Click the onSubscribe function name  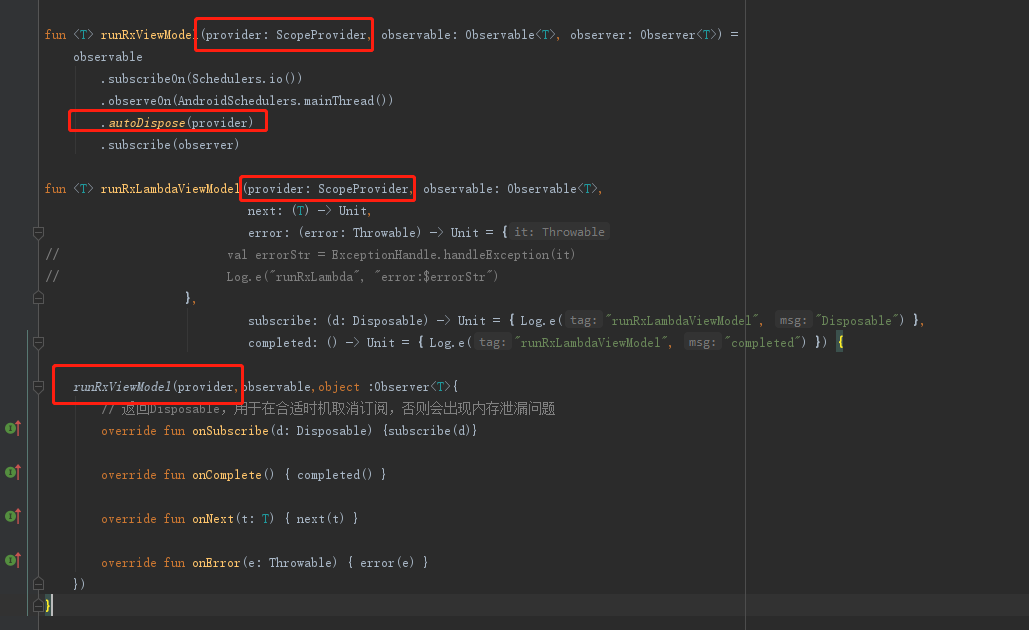coord(230,430)
